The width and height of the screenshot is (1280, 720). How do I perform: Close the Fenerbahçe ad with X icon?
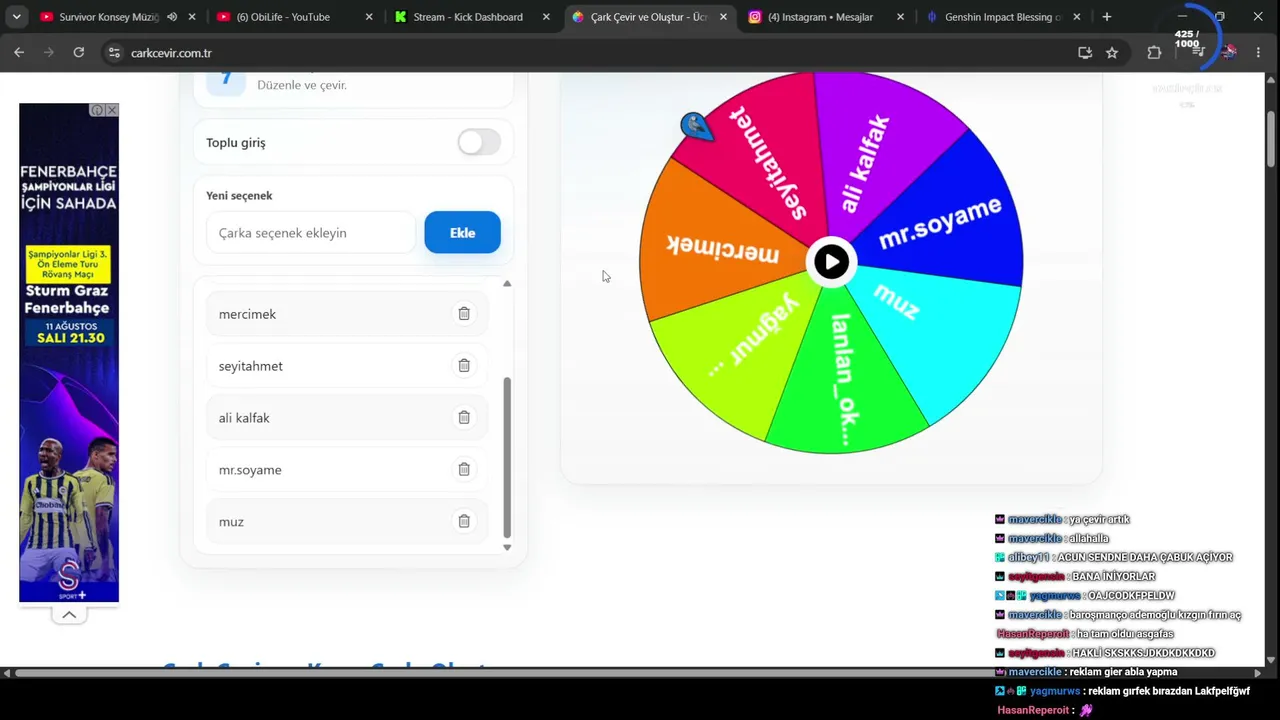112,110
